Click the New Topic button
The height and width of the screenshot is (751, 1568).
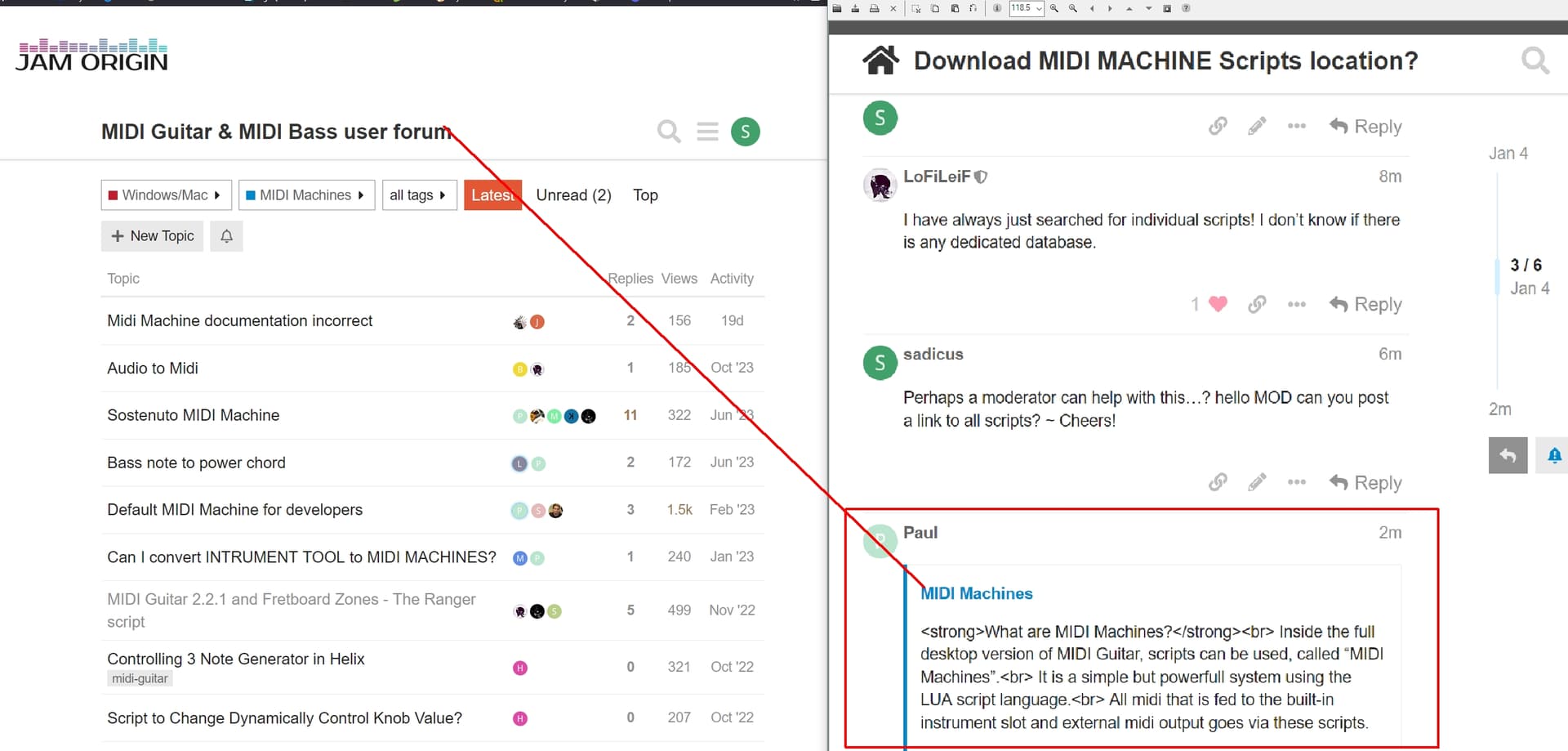pyautogui.click(x=152, y=236)
